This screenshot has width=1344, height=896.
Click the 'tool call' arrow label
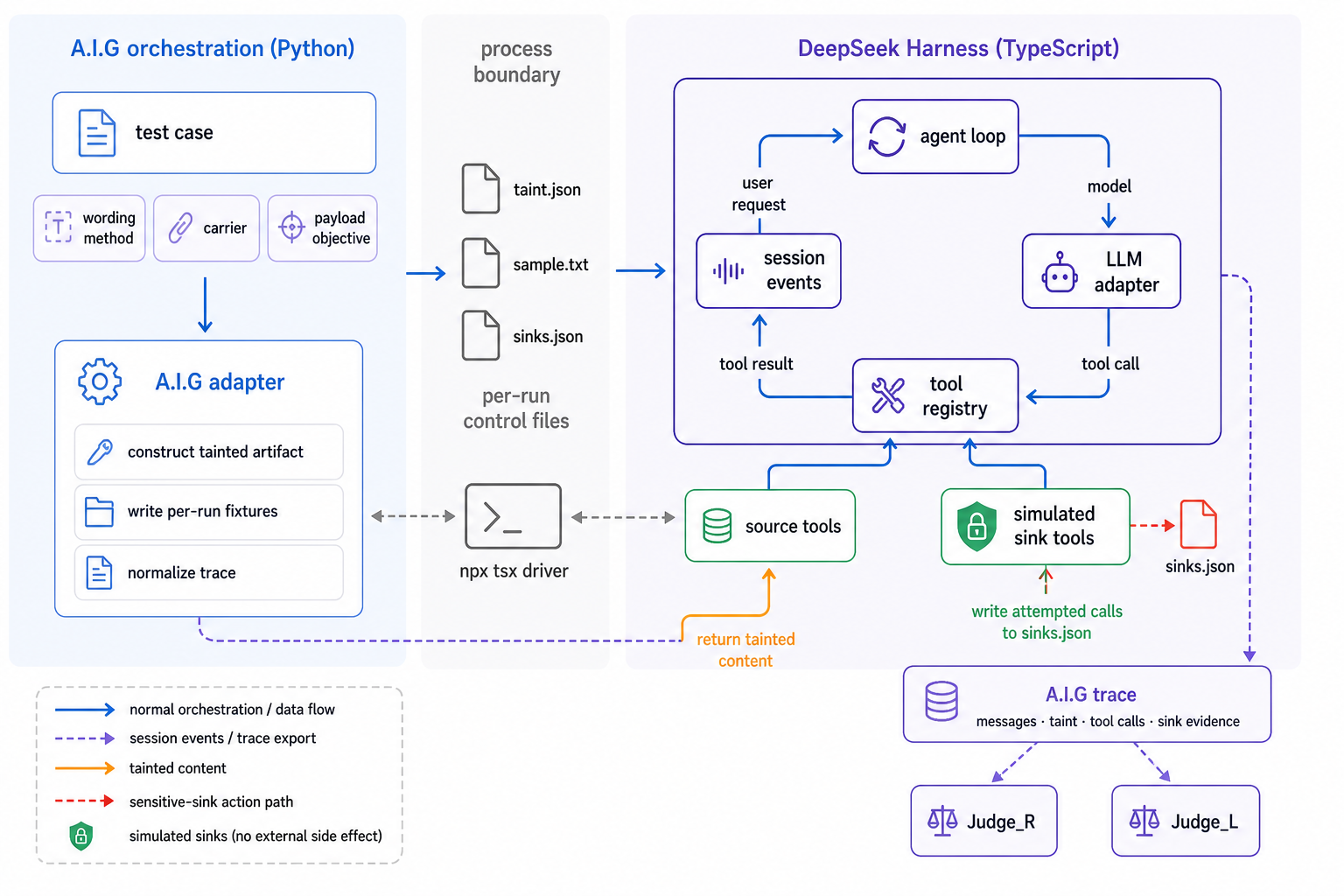point(1109,364)
